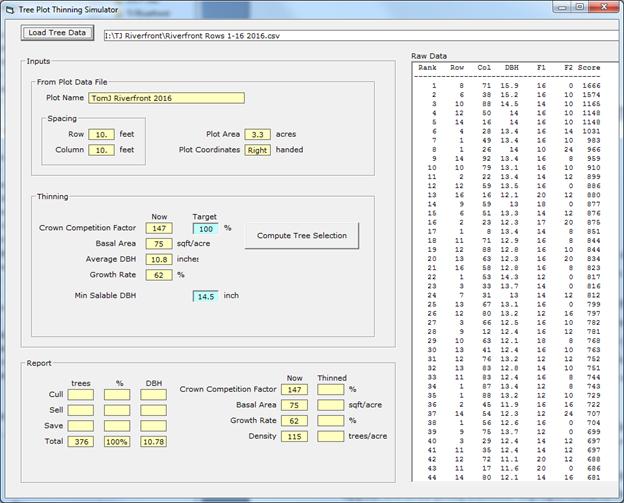624x503 pixels.
Task: Click the Plot Name field
Action: (166, 98)
